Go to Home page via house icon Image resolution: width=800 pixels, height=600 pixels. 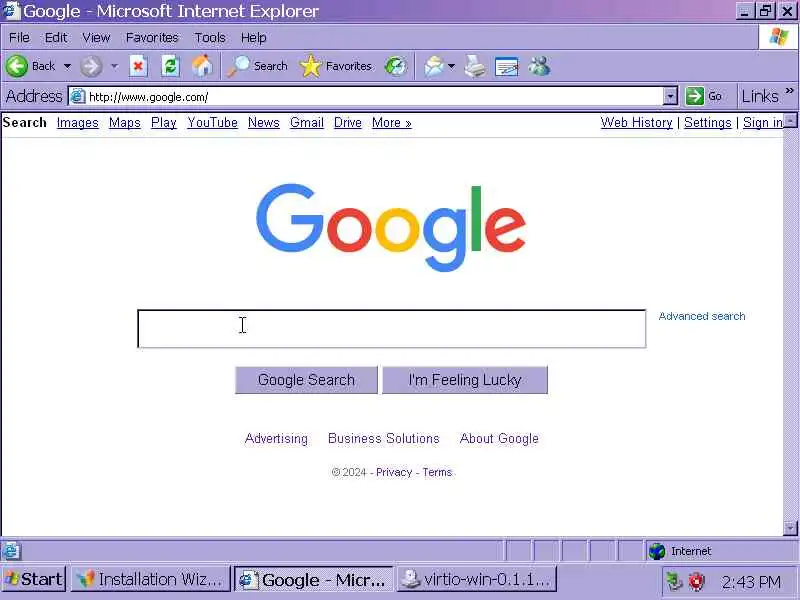pyautogui.click(x=203, y=66)
